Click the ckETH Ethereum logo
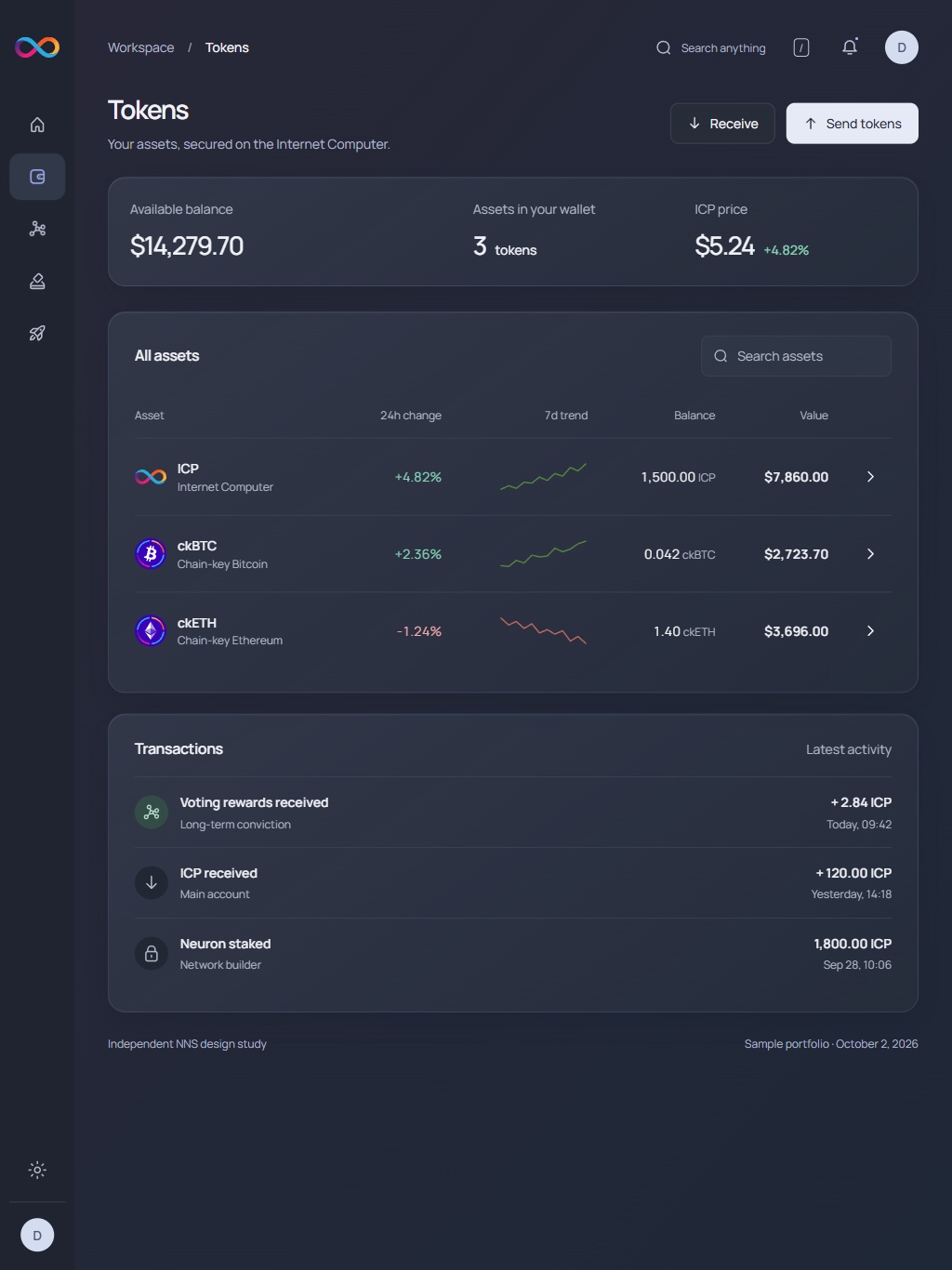Screen dimensions: 952x1270 coord(151,631)
